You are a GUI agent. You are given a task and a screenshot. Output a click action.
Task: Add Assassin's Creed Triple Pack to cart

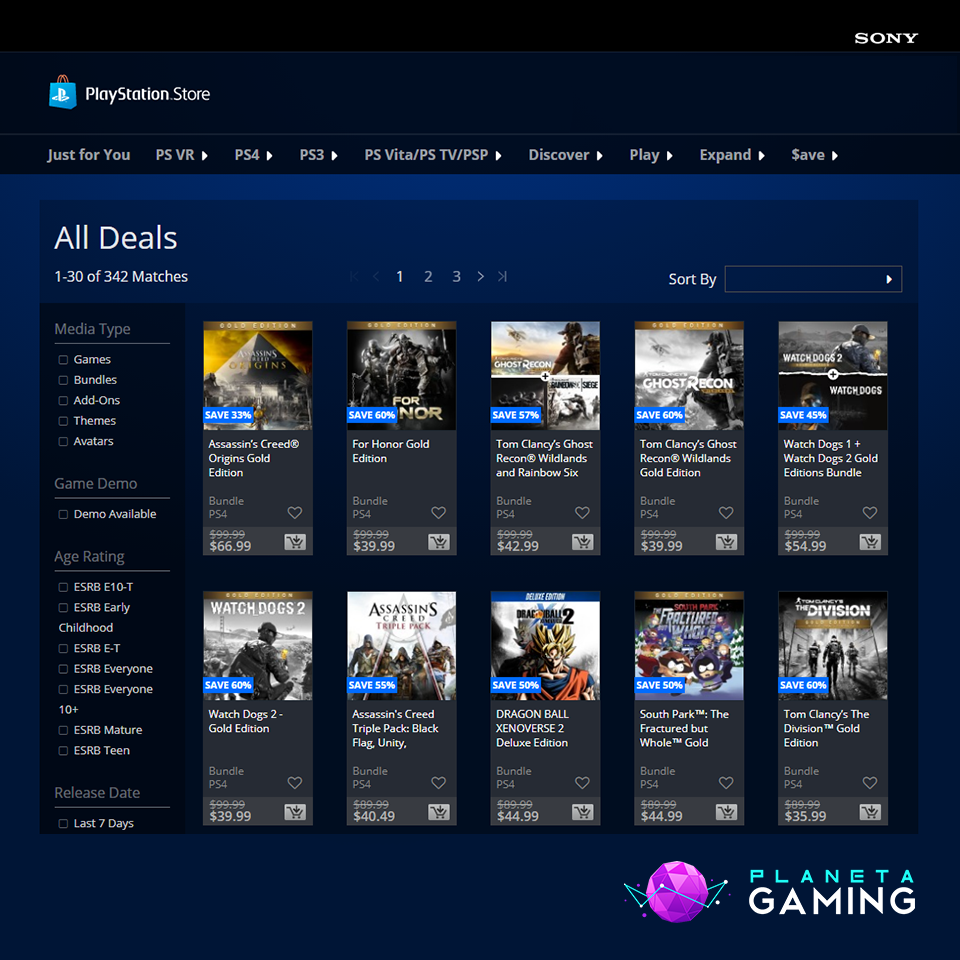click(439, 812)
